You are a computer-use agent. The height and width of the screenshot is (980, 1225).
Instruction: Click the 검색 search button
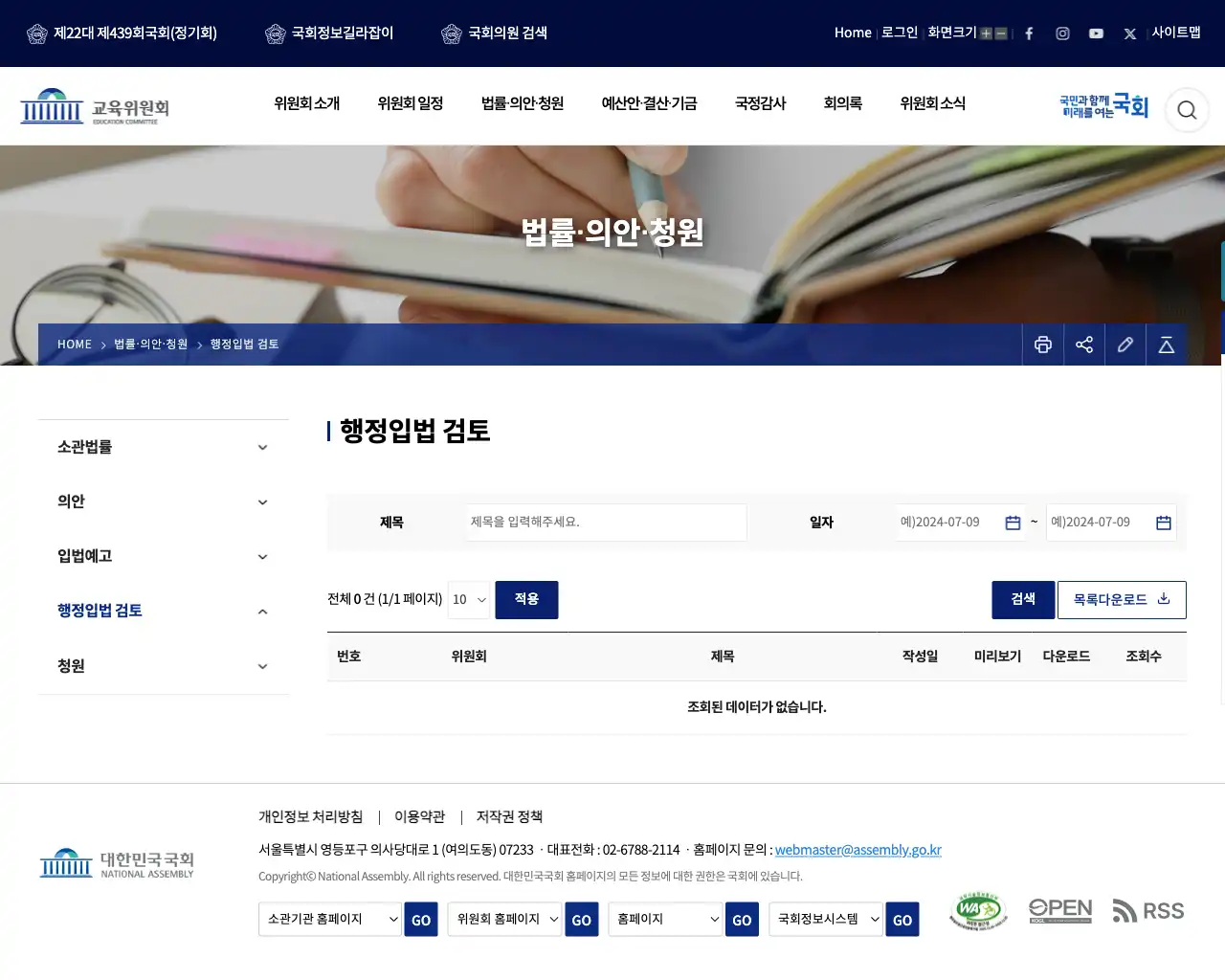coord(1023,600)
